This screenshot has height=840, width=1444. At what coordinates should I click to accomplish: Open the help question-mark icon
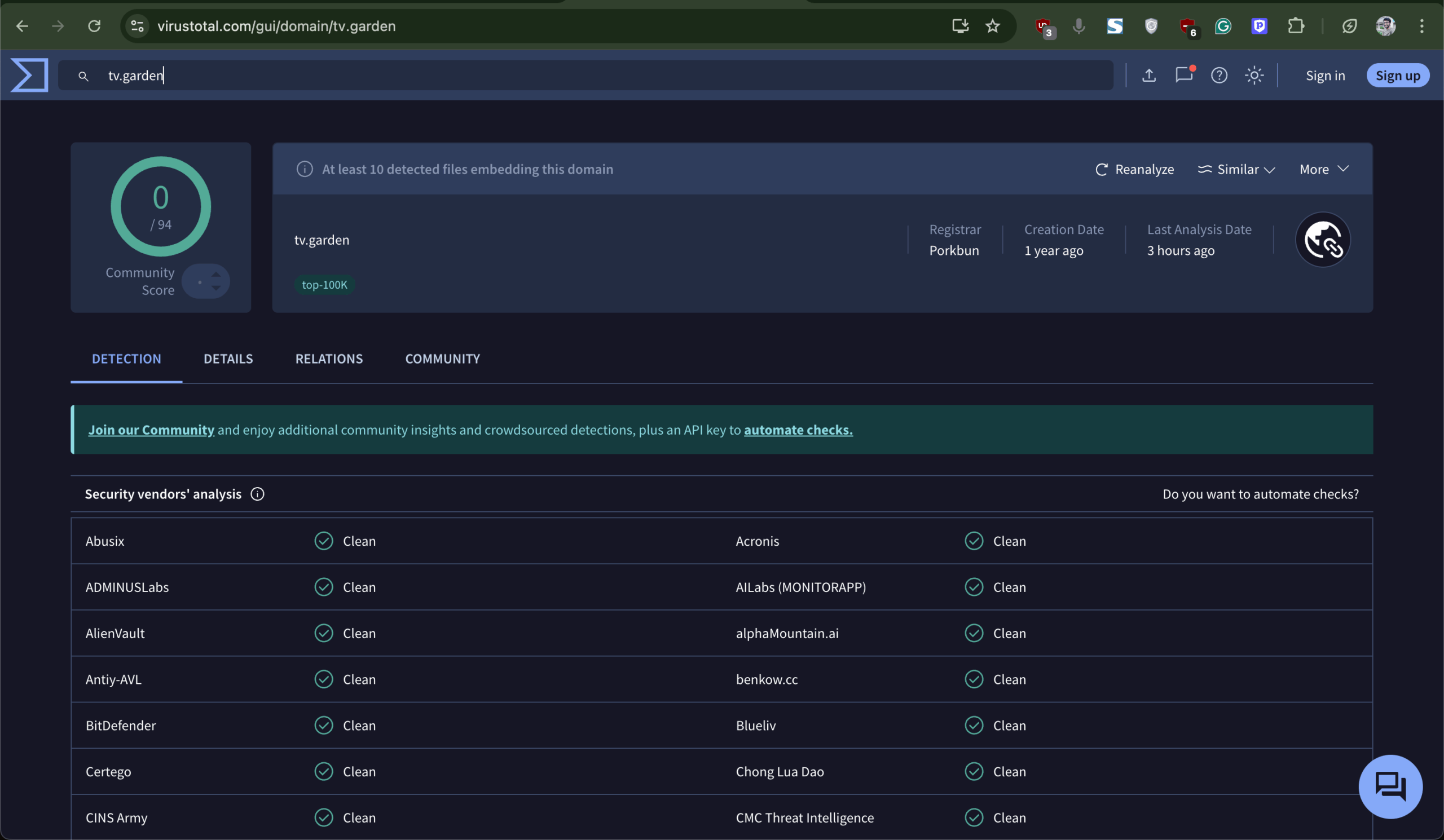coord(1220,75)
